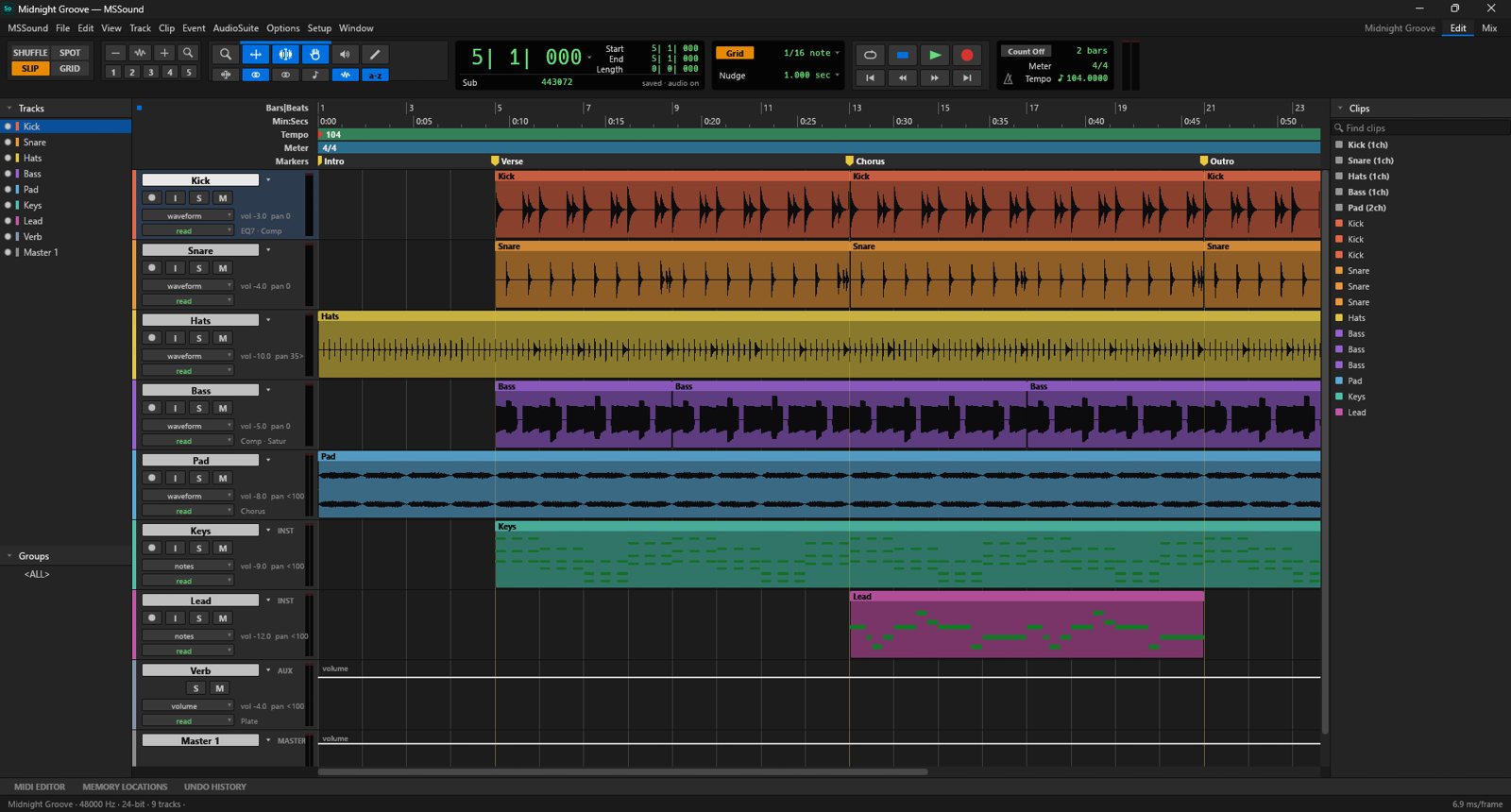Open Lead track automation read dropdown

coord(187,651)
